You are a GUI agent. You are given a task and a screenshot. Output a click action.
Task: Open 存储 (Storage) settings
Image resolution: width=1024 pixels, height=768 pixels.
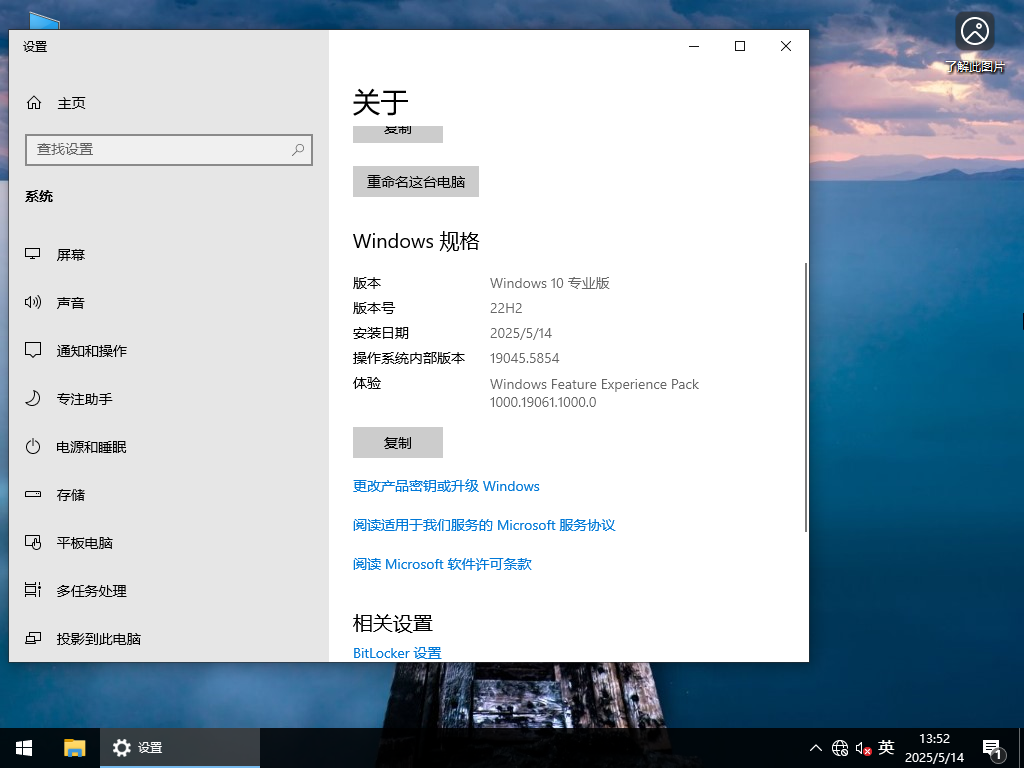69,495
